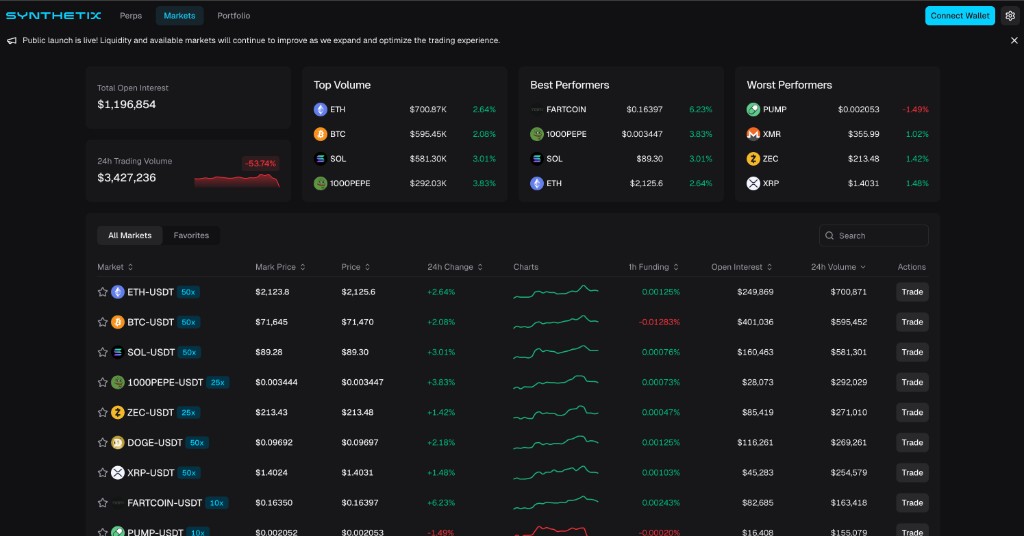This screenshot has width=1024, height=536.
Task: Favorite the DOGE-USDT market star
Action: point(103,442)
